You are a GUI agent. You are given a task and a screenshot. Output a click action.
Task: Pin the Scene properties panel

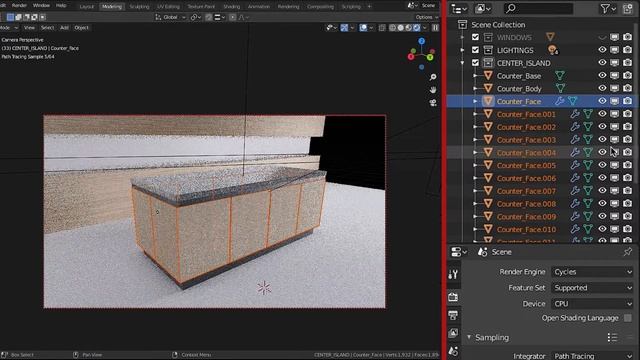pyautogui.click(x=628, y=252)
